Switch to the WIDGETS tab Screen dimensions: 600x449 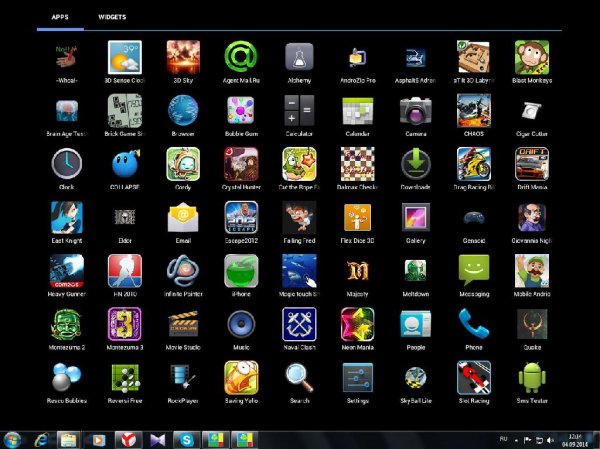pos(112,17)
